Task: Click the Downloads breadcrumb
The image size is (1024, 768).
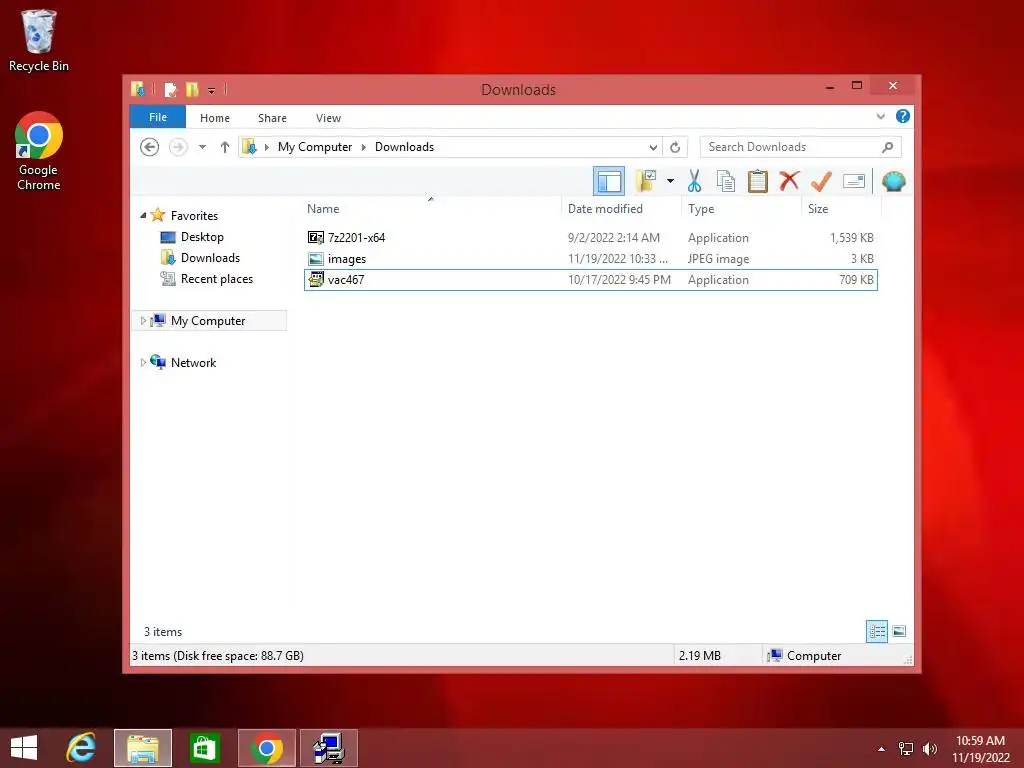Action: (404, 147)
